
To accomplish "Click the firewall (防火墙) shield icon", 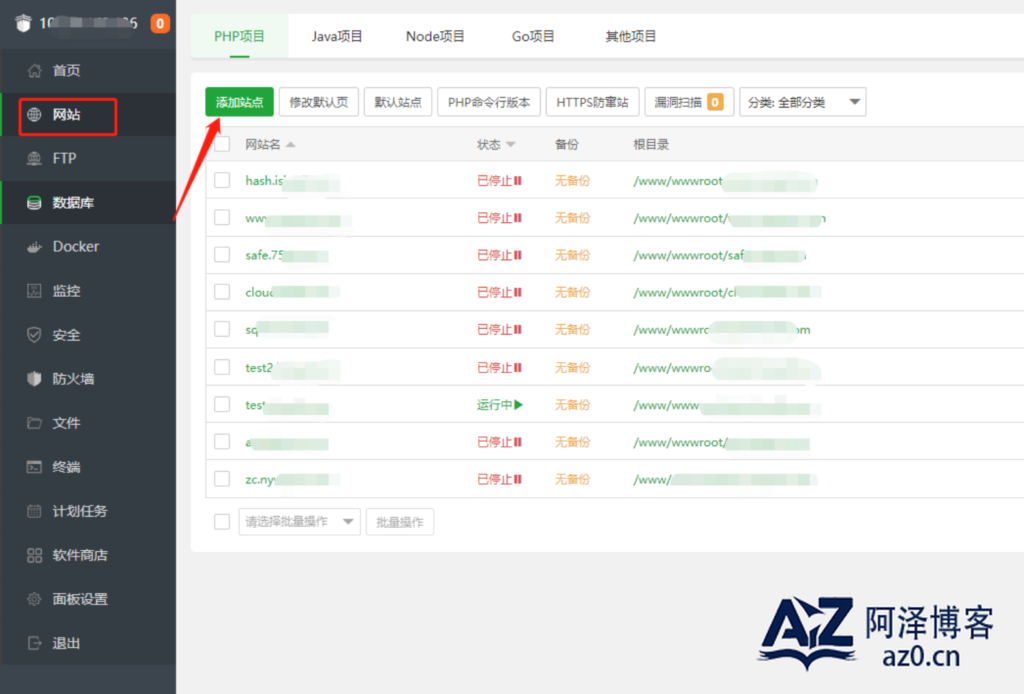I will [x=34, y=379].
